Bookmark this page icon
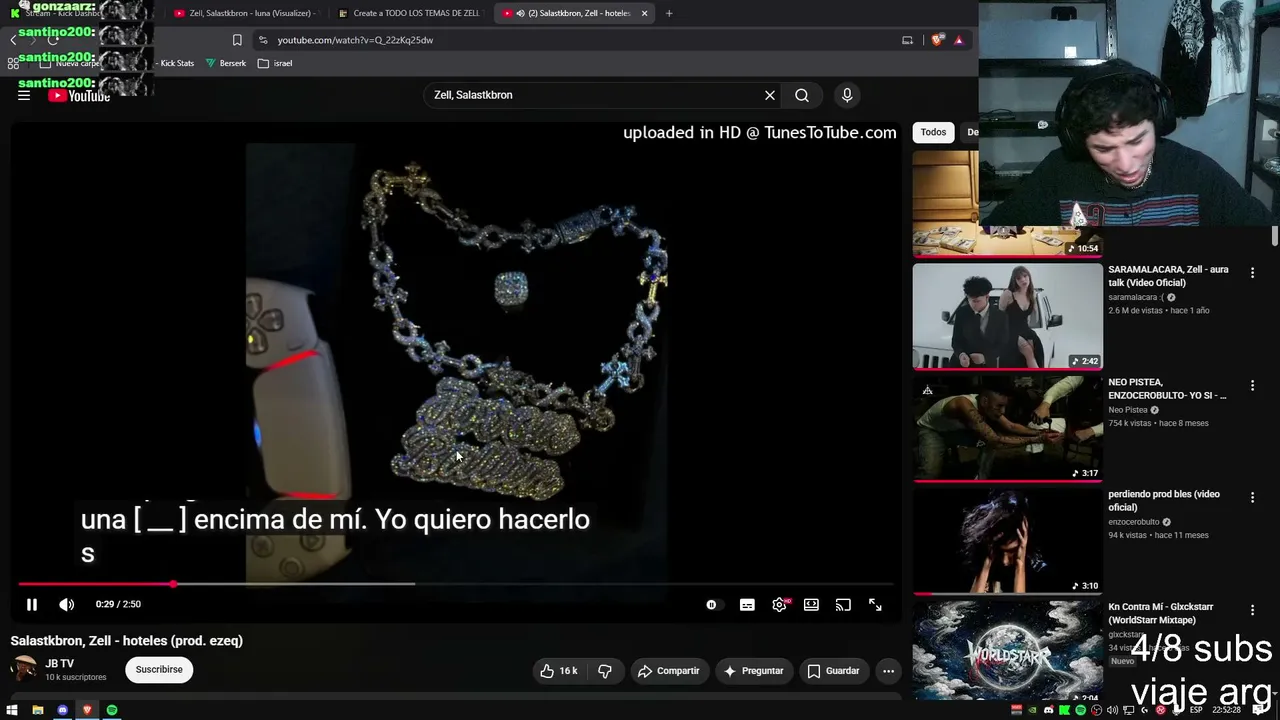Screen dimensions: 1280x720 [237, 40]
